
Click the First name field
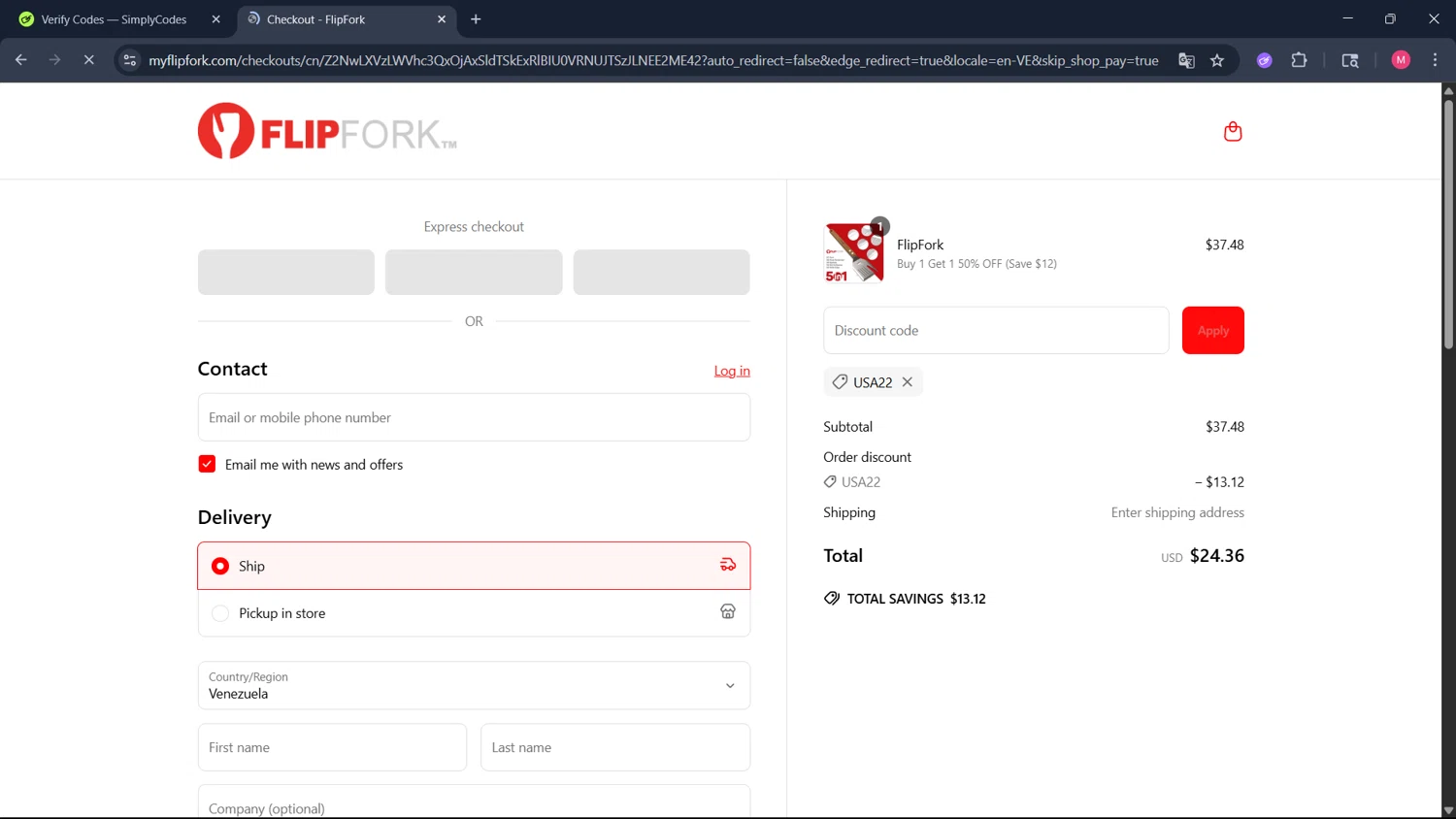332,747
